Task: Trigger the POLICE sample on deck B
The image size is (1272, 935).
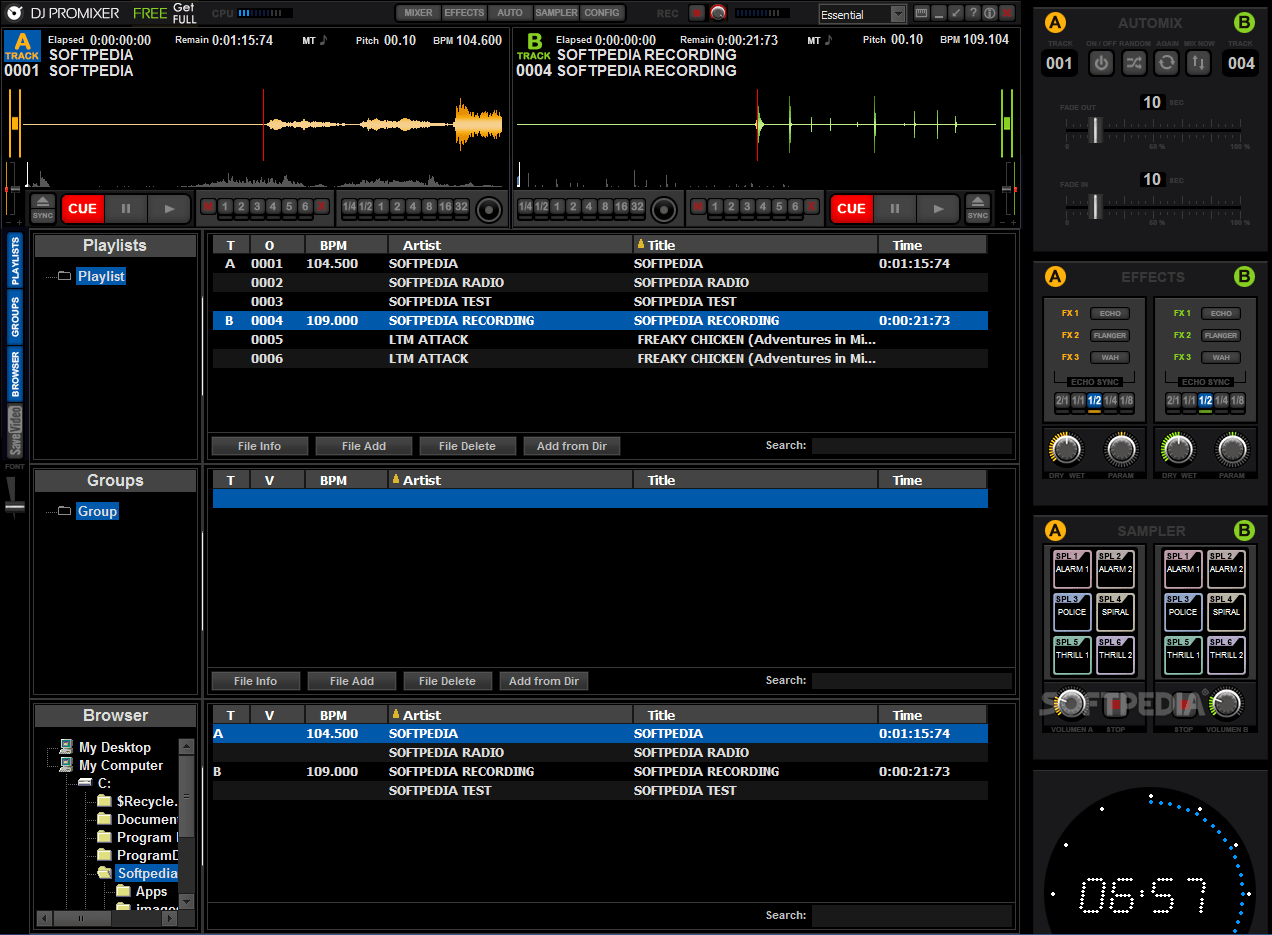Action: coord(1183,611)
